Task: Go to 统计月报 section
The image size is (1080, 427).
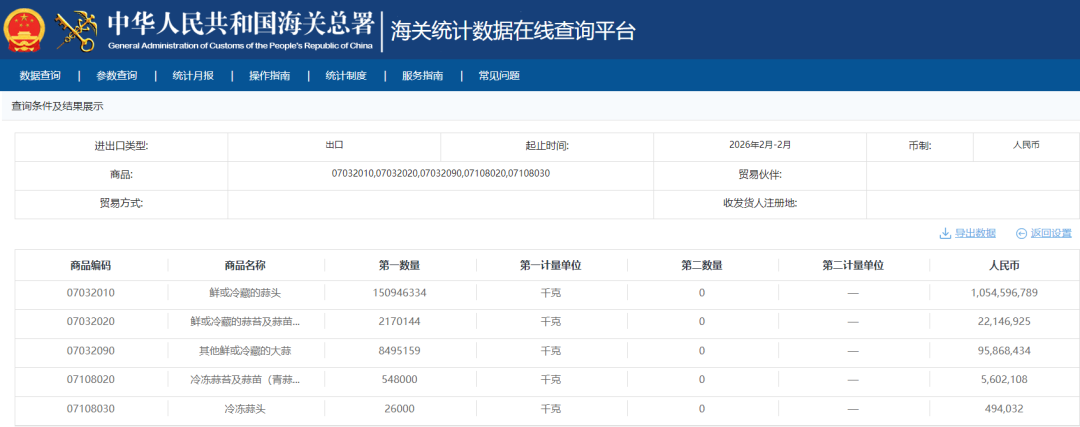Action: tap(193, 76)
